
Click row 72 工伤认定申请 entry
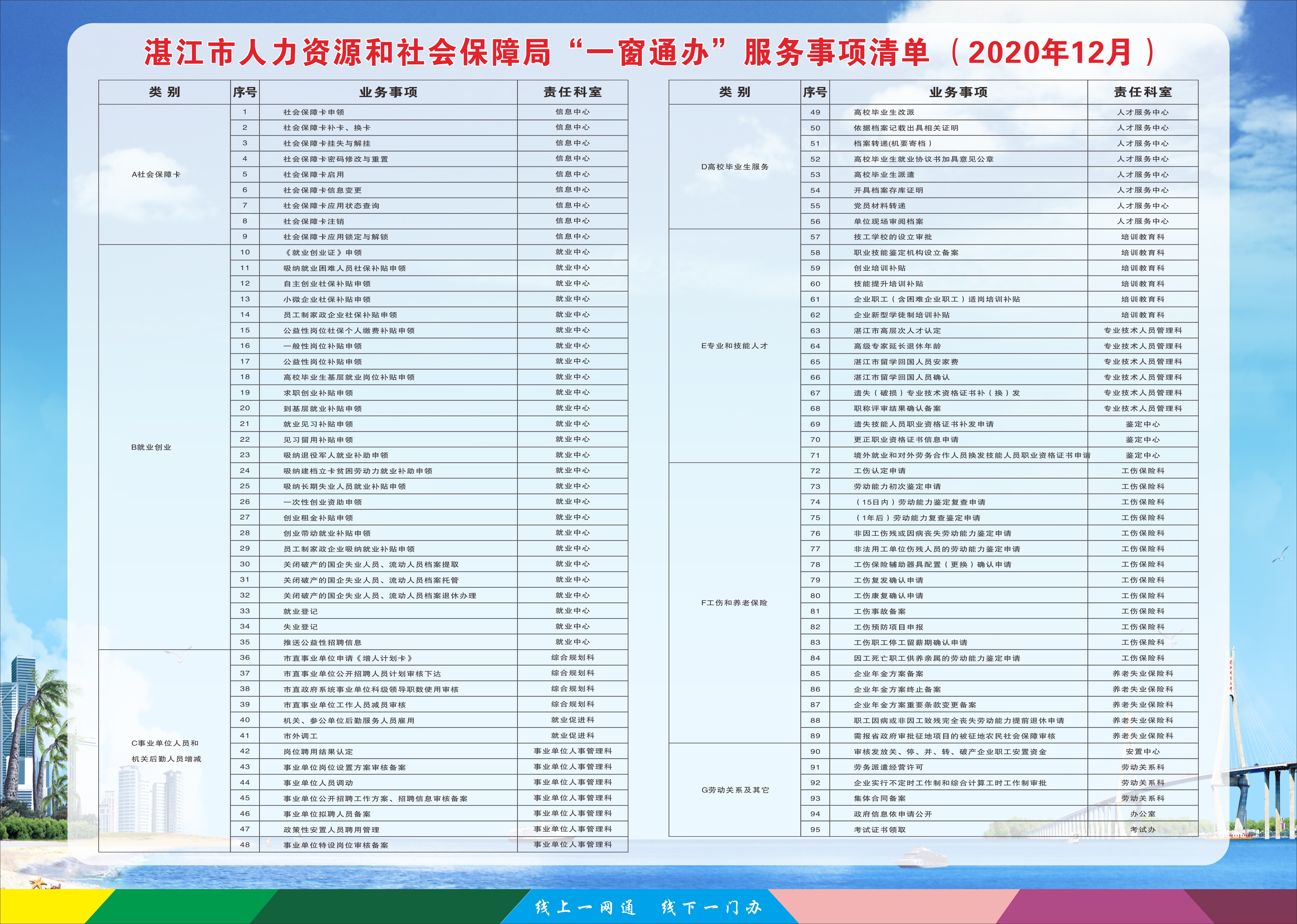click(x=879, y=471)
